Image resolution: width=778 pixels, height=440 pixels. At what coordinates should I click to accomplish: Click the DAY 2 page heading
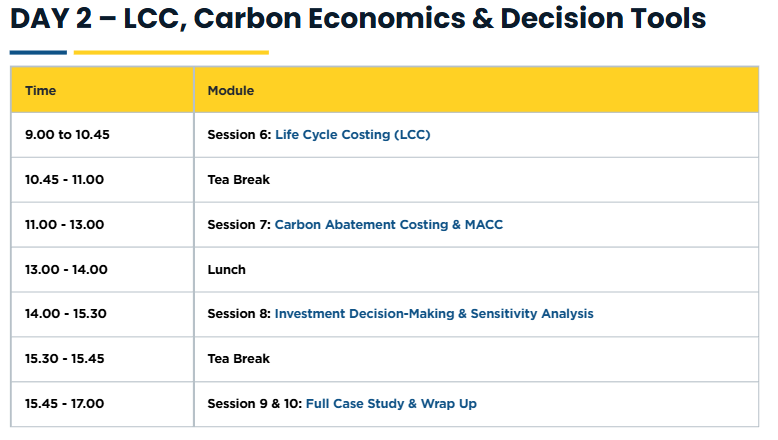coord(357,19)
